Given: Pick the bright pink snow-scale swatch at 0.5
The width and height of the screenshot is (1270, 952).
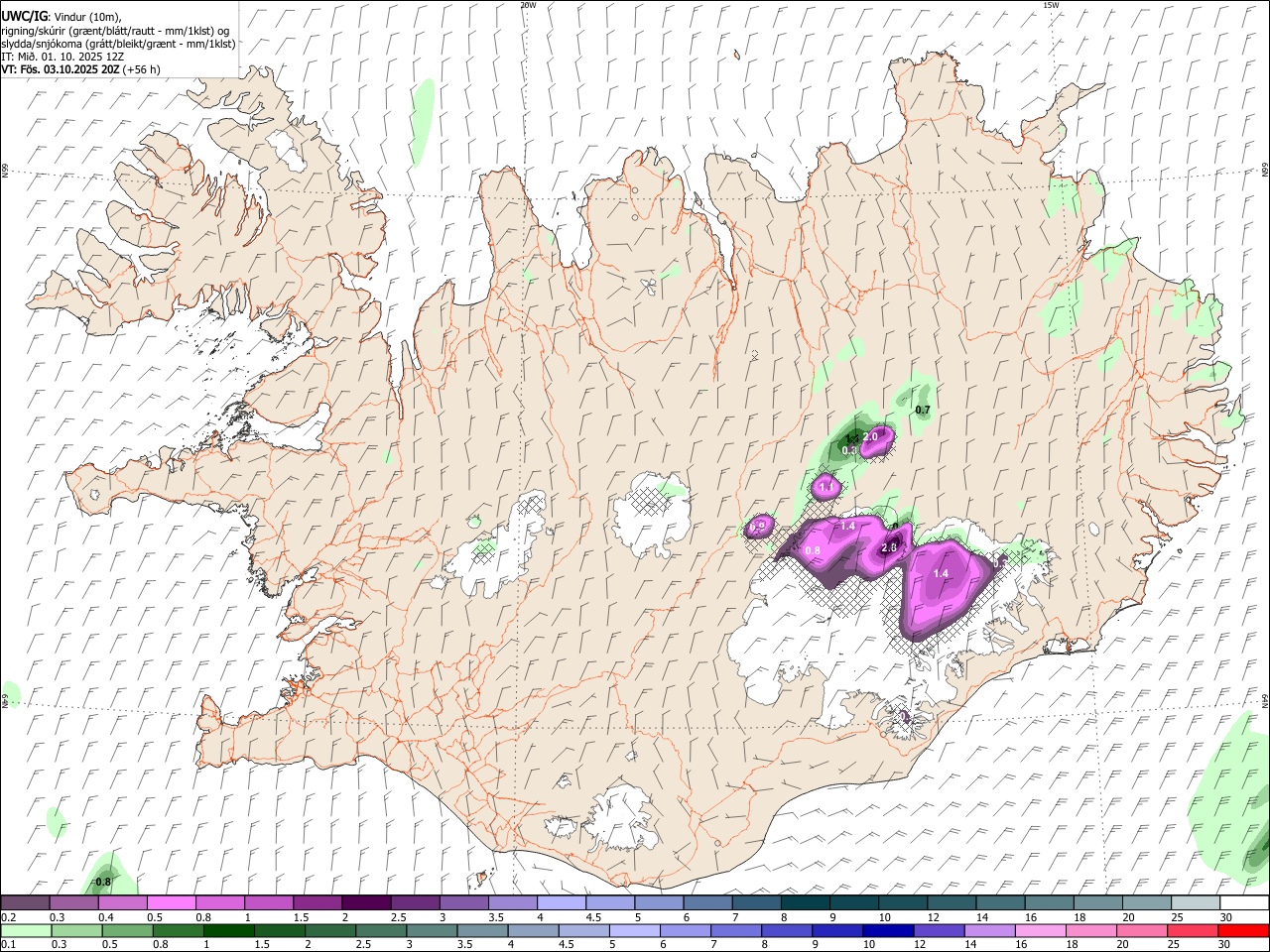Looking at the screenshot, I should 171,903.
